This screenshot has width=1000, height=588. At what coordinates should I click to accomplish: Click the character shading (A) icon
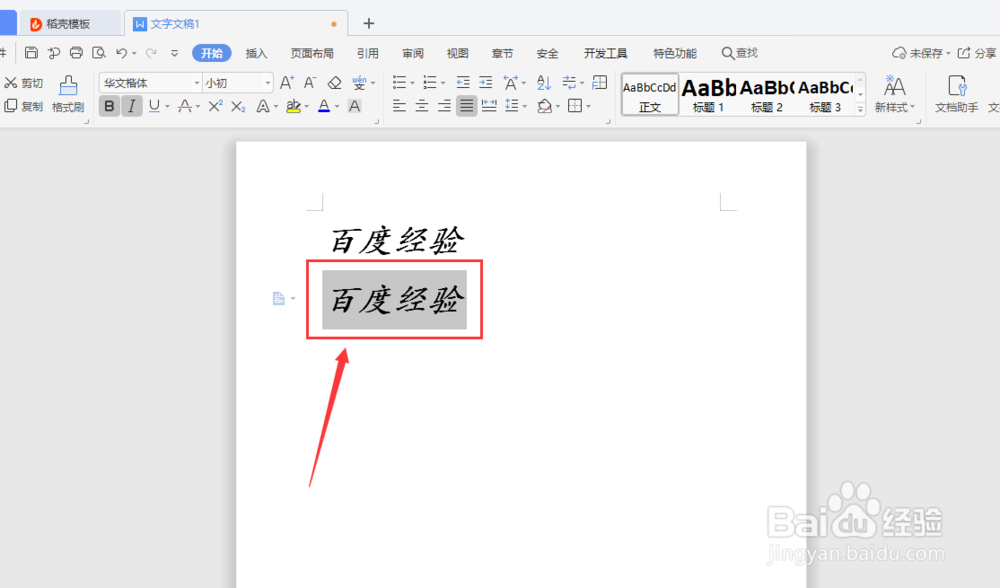click(x=355, y=106)
